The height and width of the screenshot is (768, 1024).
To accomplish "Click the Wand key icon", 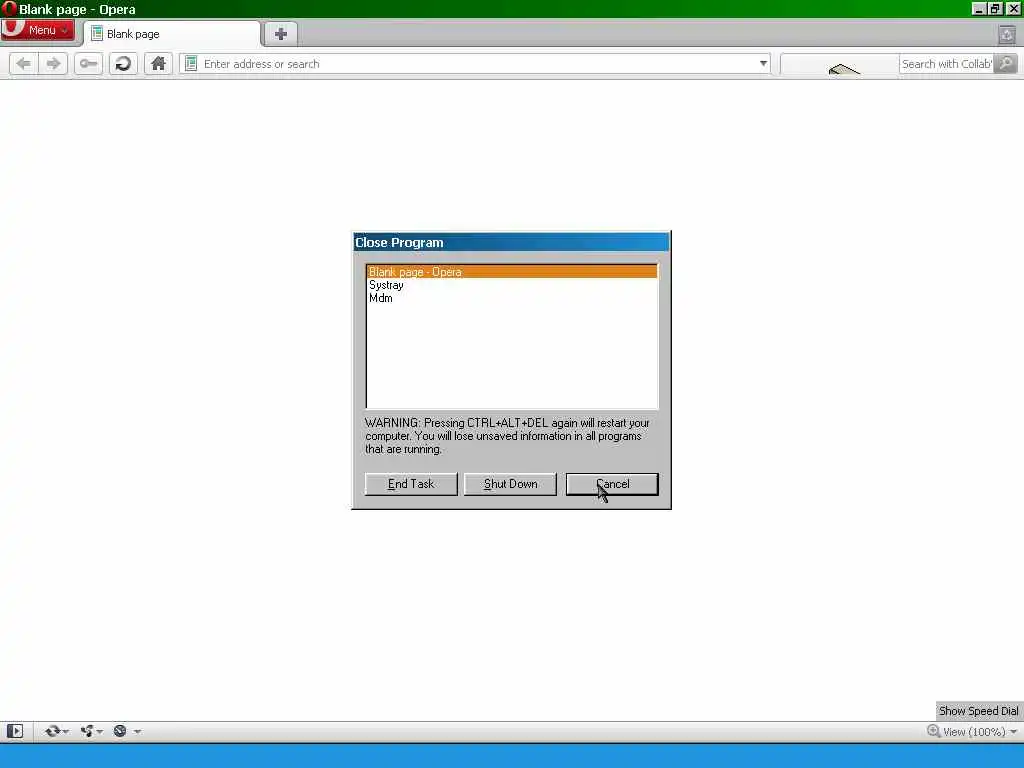I will pos(88,63).
